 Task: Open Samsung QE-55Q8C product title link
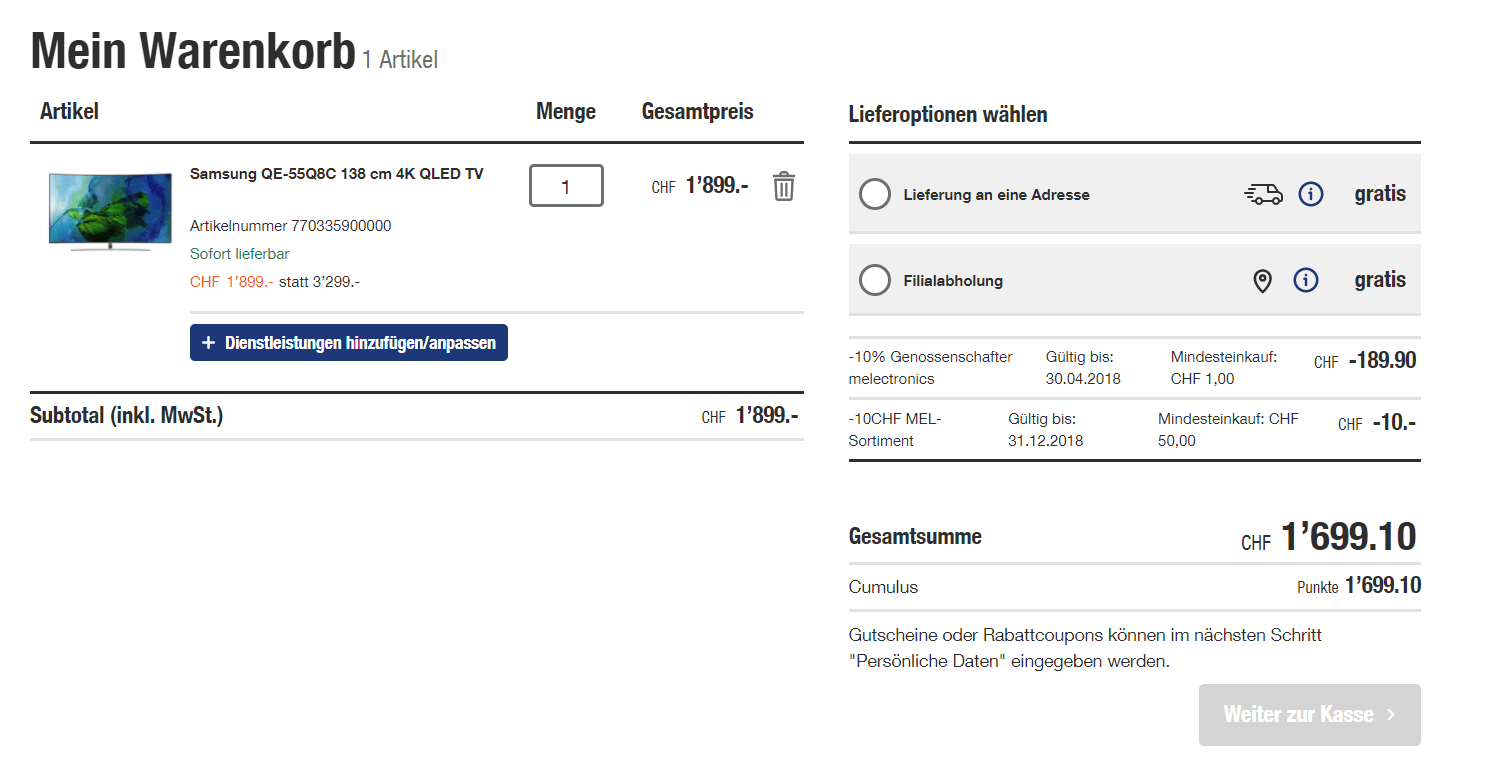tap(336, 174)
